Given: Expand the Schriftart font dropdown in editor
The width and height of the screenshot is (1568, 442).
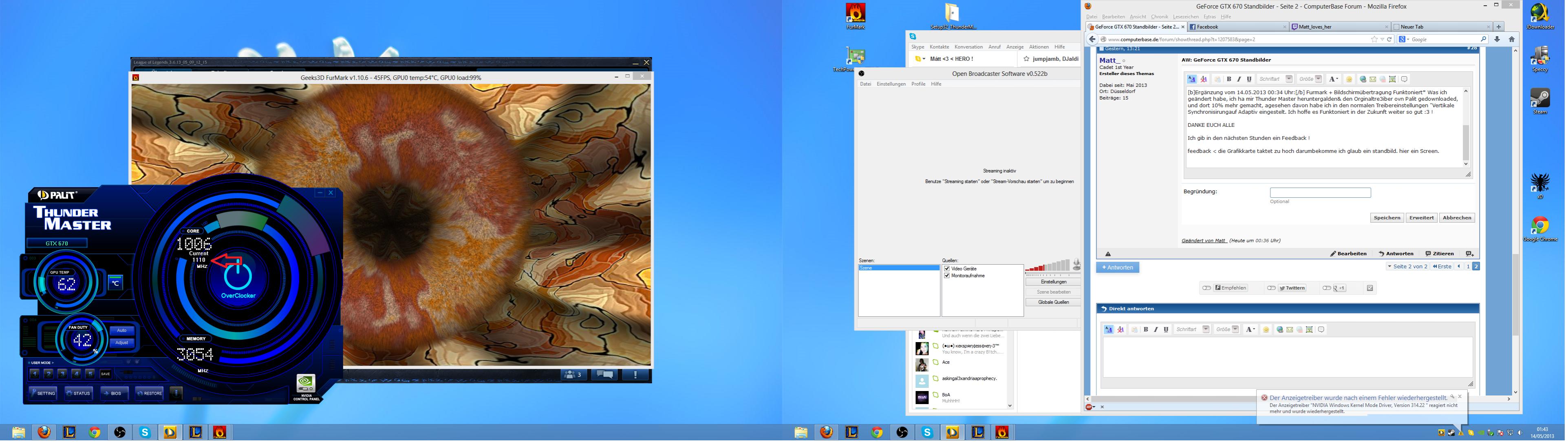Looking at the screenshot, I should coord(1289,79).
